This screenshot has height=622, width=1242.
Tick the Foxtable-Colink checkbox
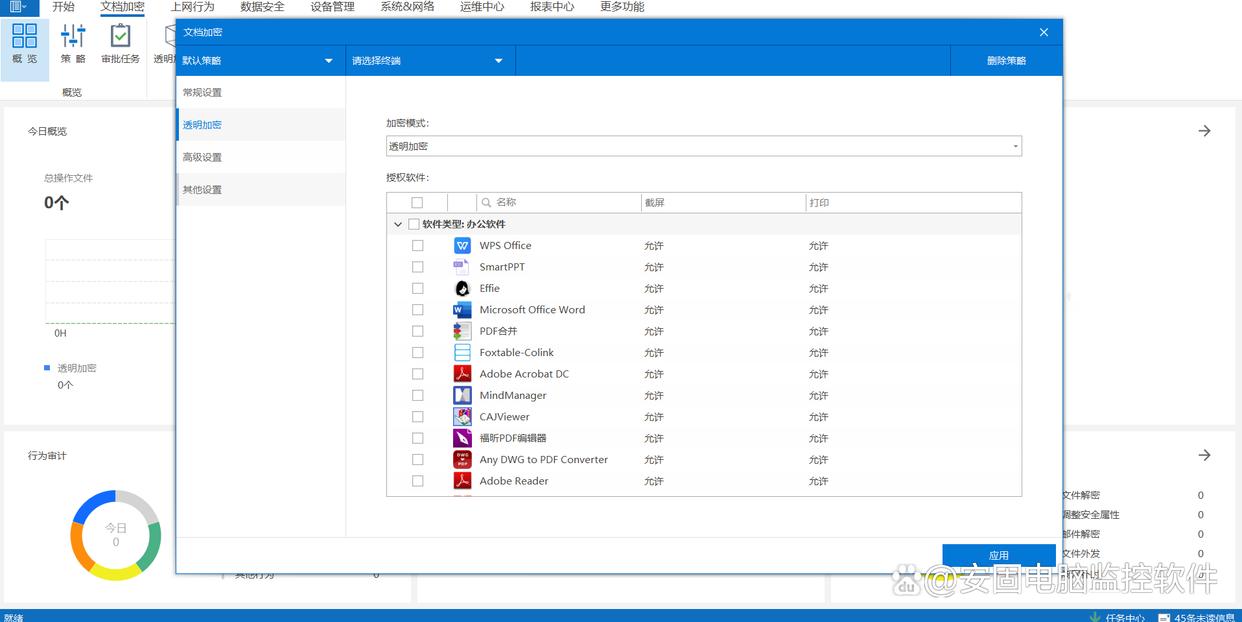417,353
